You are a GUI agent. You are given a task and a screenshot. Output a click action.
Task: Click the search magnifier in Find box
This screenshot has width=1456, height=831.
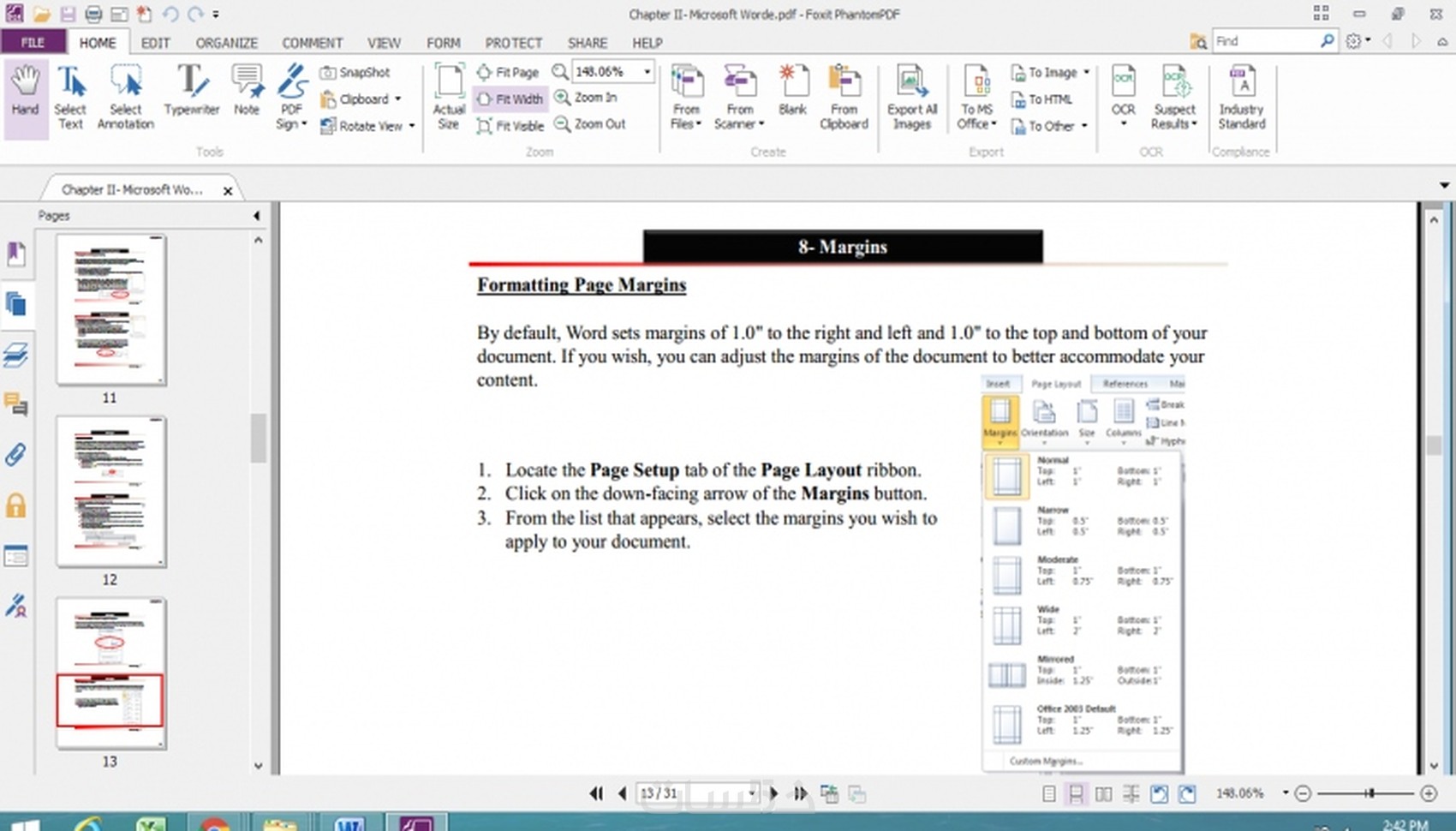click(1327, 40)
